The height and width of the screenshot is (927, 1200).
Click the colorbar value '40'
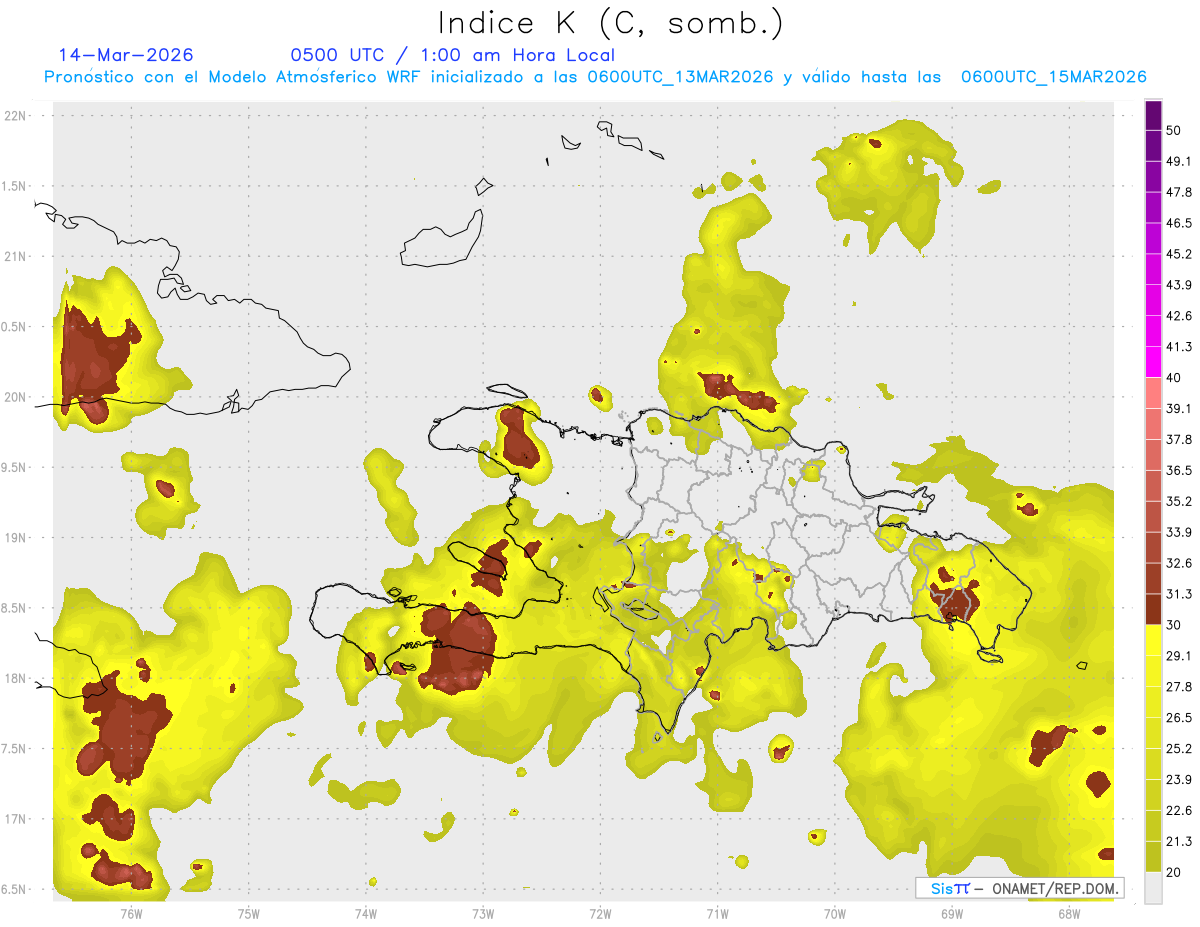click(1174, 378)
